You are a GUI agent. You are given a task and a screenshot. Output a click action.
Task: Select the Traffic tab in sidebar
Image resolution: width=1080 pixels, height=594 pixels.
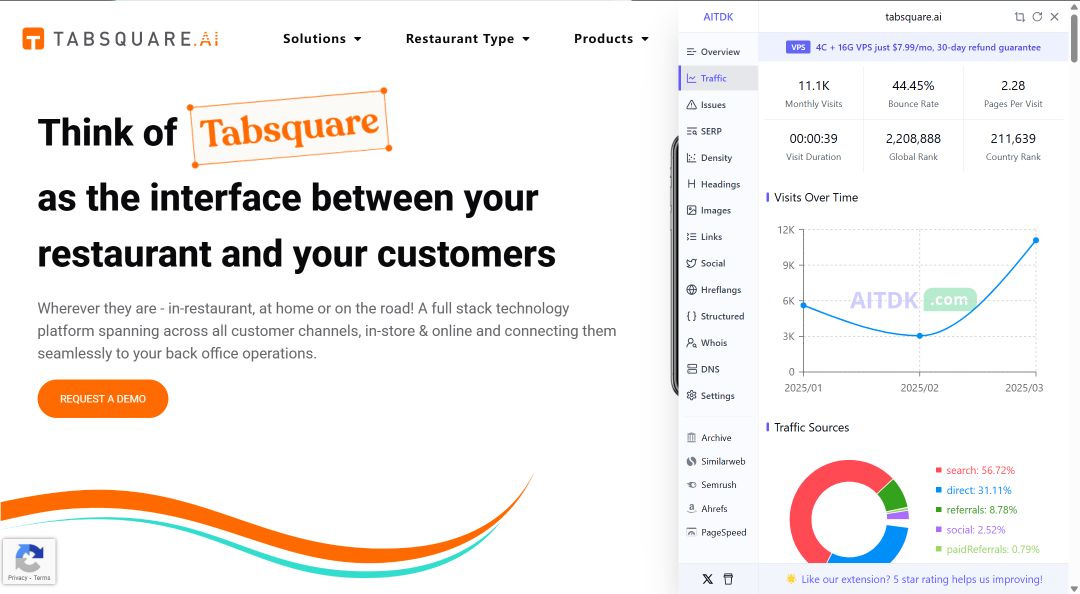[718, 79]
